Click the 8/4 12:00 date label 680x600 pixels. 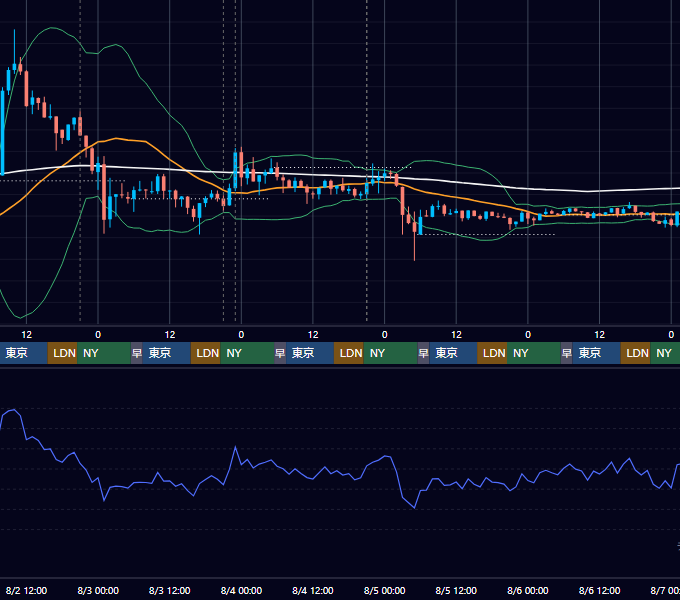[313, 590]
